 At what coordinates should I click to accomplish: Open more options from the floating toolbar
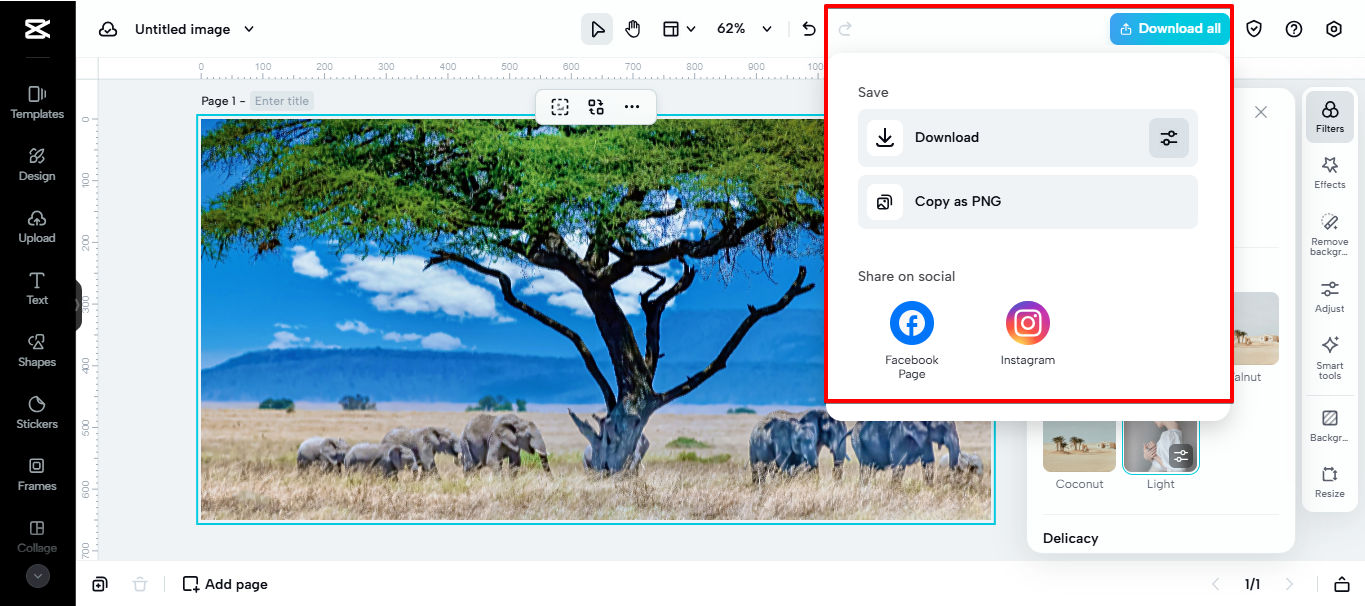pyautogui.click(x=631, y=107)
